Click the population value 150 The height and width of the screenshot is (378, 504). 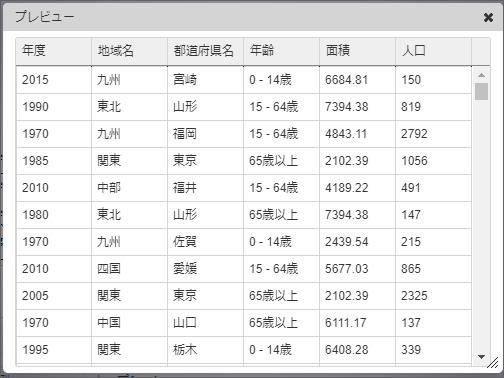433,80
